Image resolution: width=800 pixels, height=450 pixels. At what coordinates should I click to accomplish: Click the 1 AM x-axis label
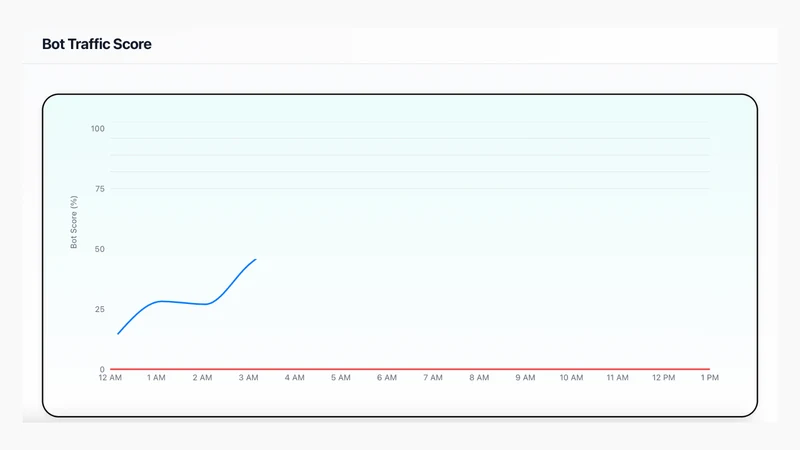156,378
